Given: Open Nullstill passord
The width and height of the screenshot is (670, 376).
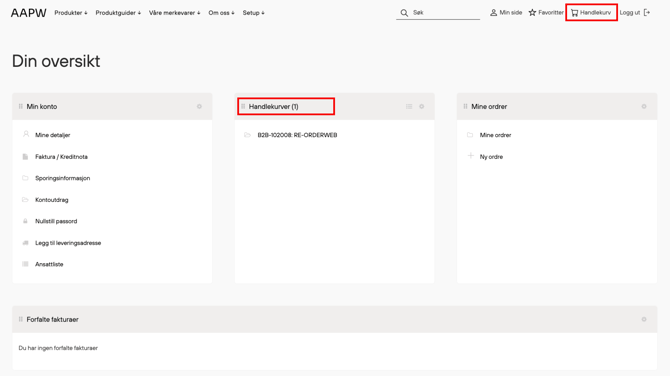Looking at the screenshot, I should click(56, 221).
